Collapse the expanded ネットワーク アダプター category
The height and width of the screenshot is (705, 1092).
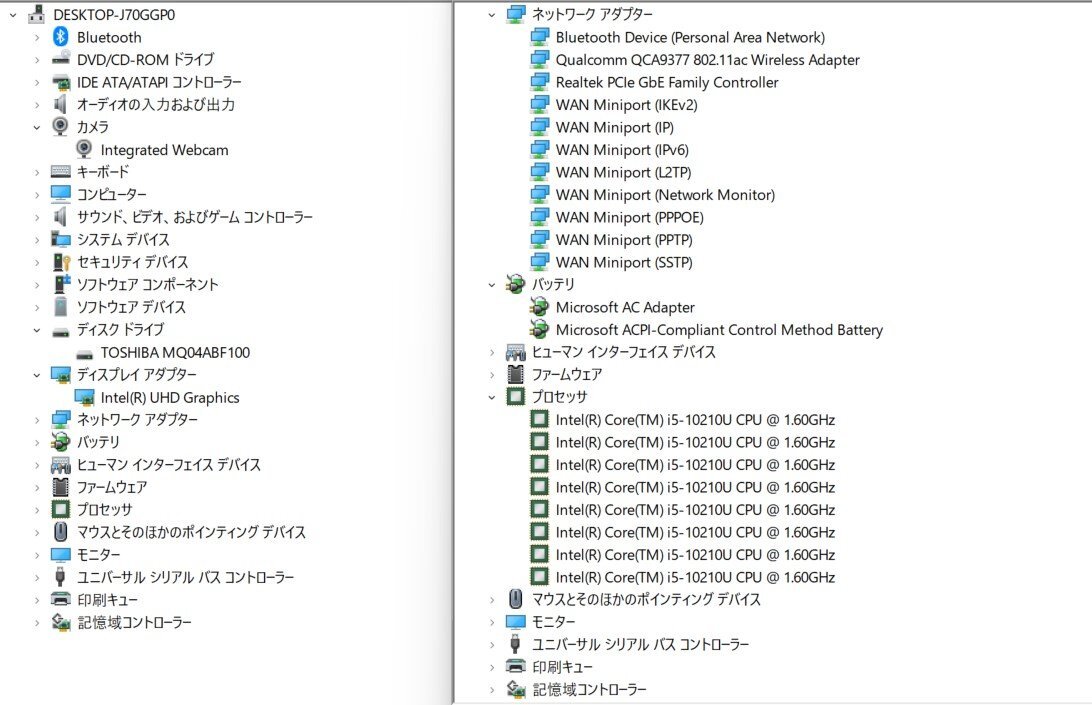click(492, 15)
